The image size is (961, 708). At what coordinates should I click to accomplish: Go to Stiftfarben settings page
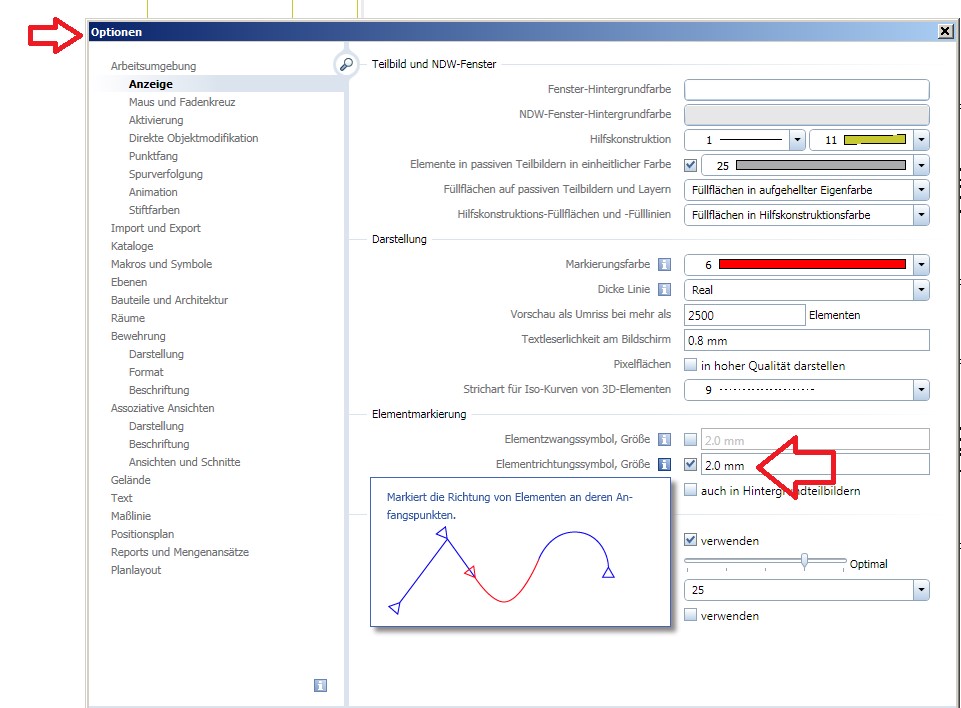click(x=154, y=210)
